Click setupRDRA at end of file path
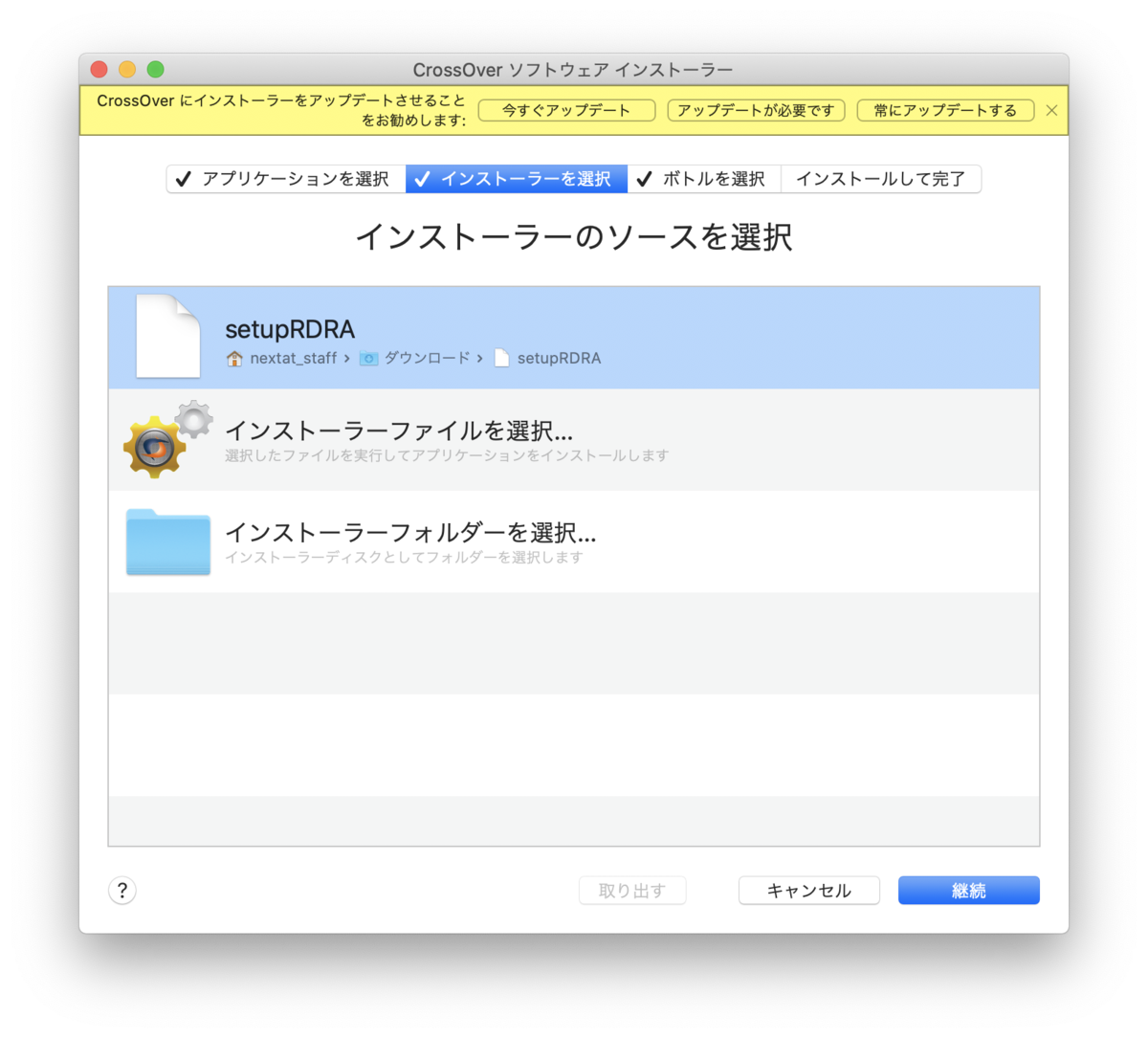Viewport: 1148px width, 1038px height. tap(560, 358)
